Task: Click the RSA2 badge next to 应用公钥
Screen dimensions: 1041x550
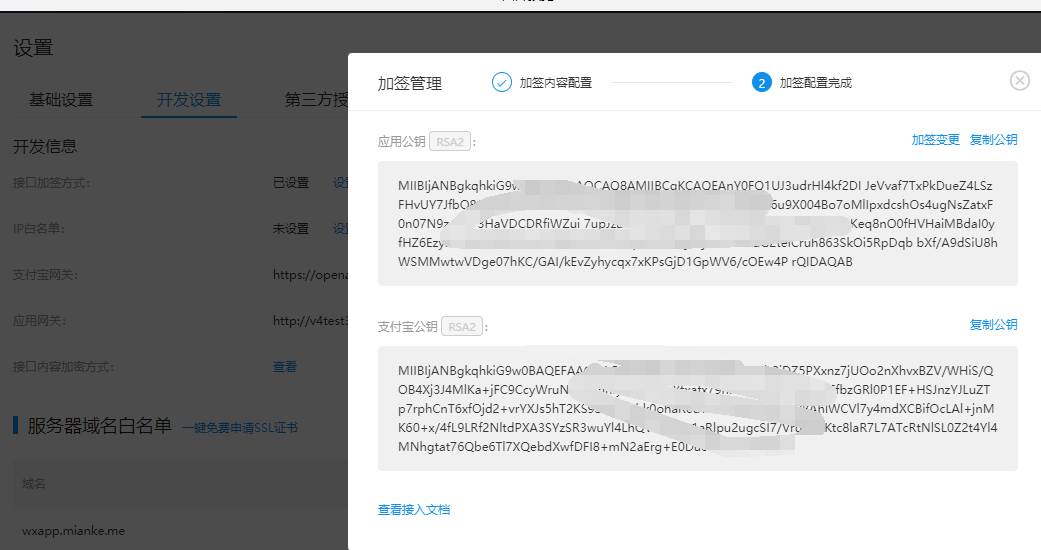Action: (x=450, y=141)
